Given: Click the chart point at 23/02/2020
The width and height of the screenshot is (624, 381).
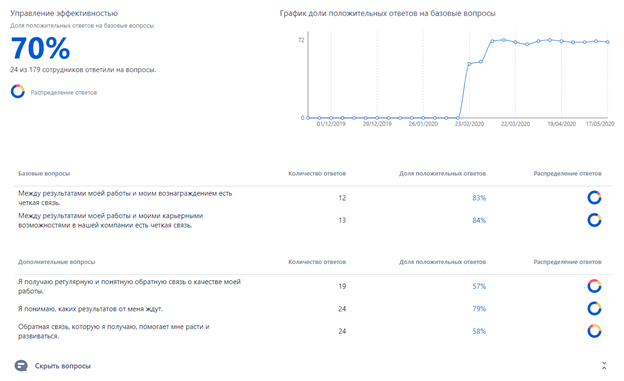Looking at the screenshot, I should (469, 64).
